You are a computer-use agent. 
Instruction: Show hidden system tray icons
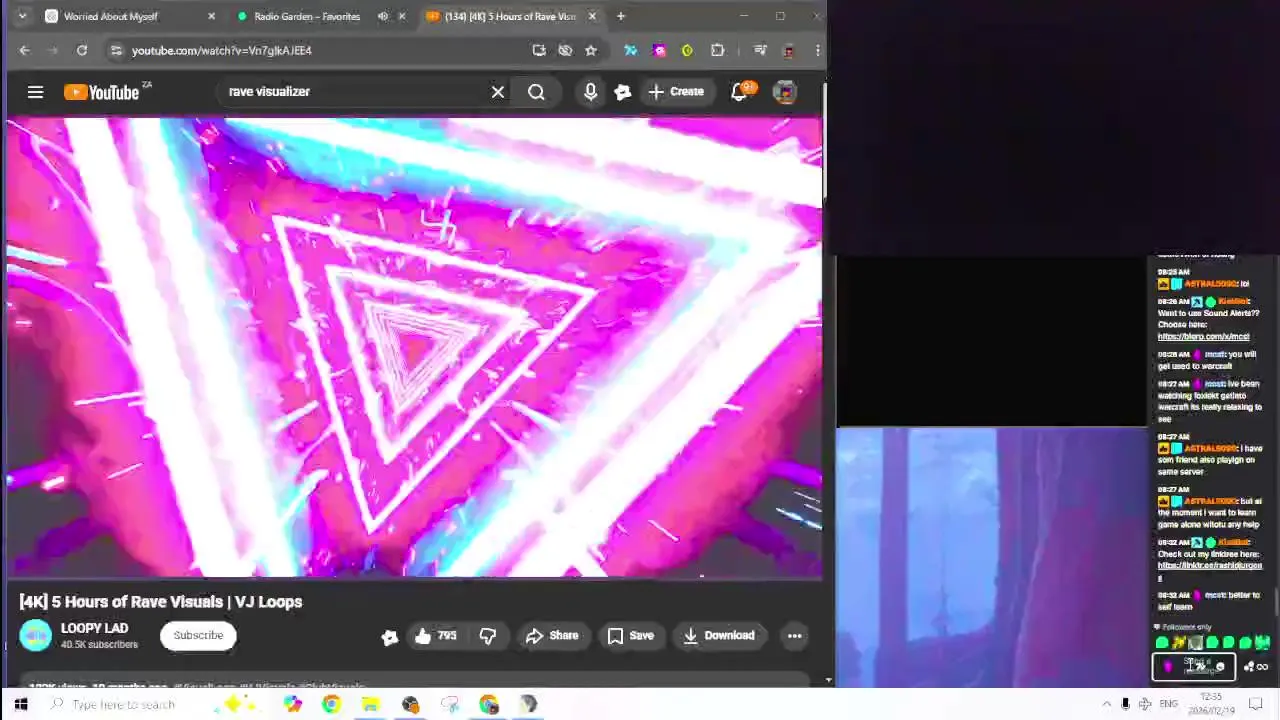(1106, 704)
